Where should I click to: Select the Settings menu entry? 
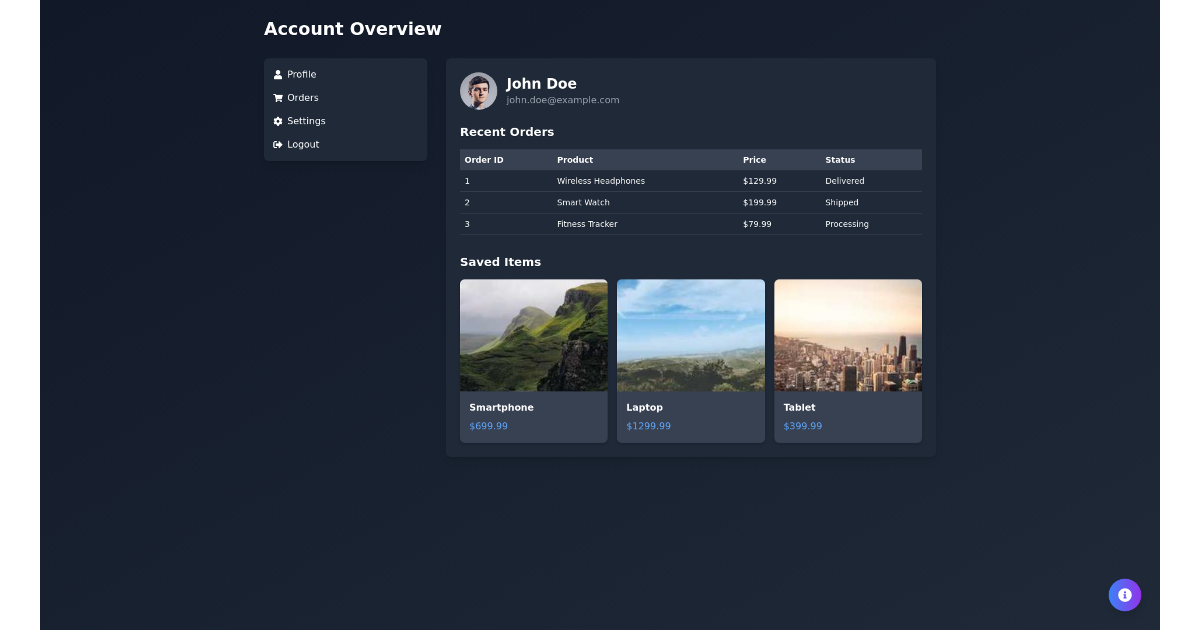pos(306,121)
